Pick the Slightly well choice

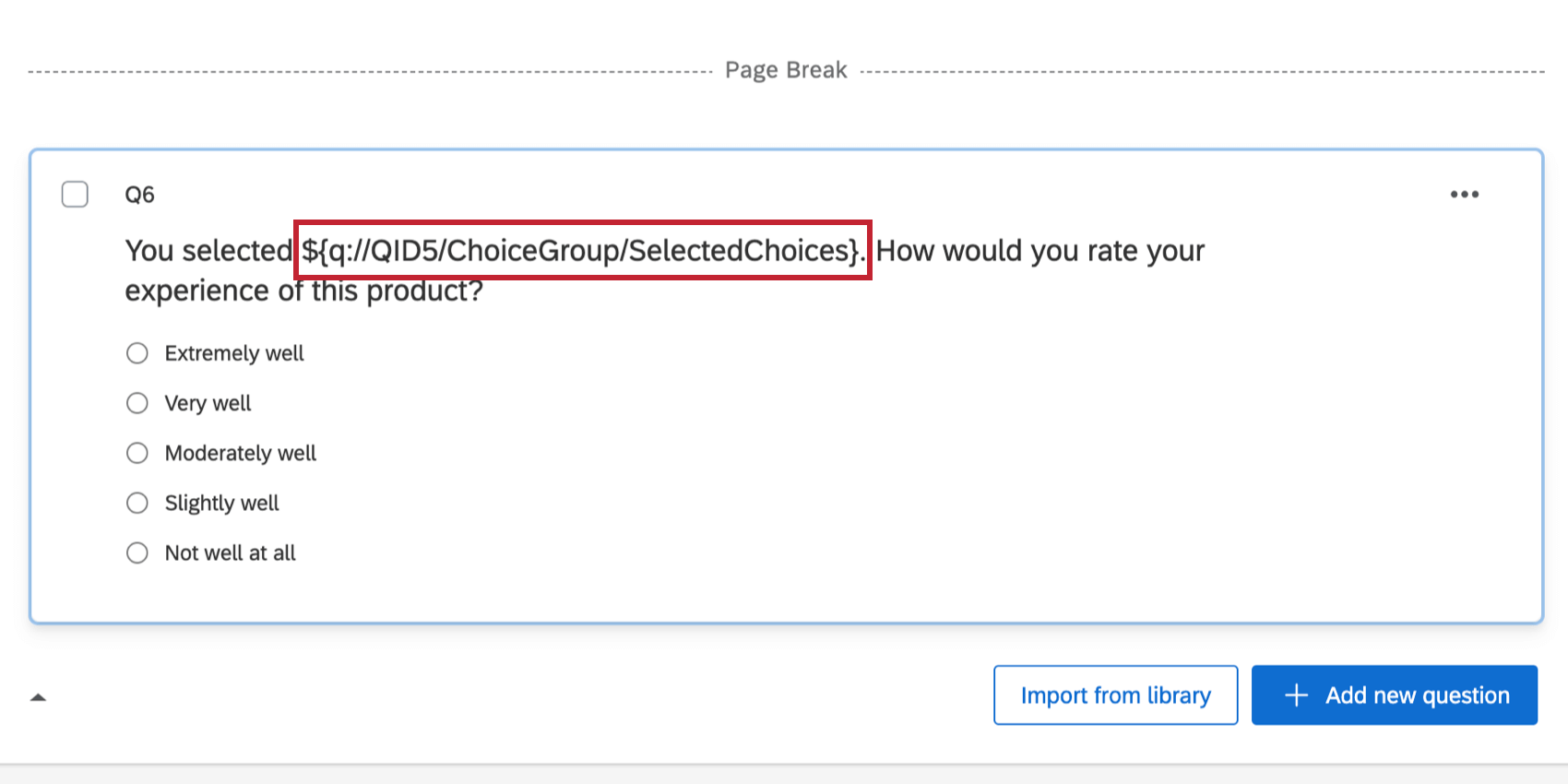click(x=137, y=503)
